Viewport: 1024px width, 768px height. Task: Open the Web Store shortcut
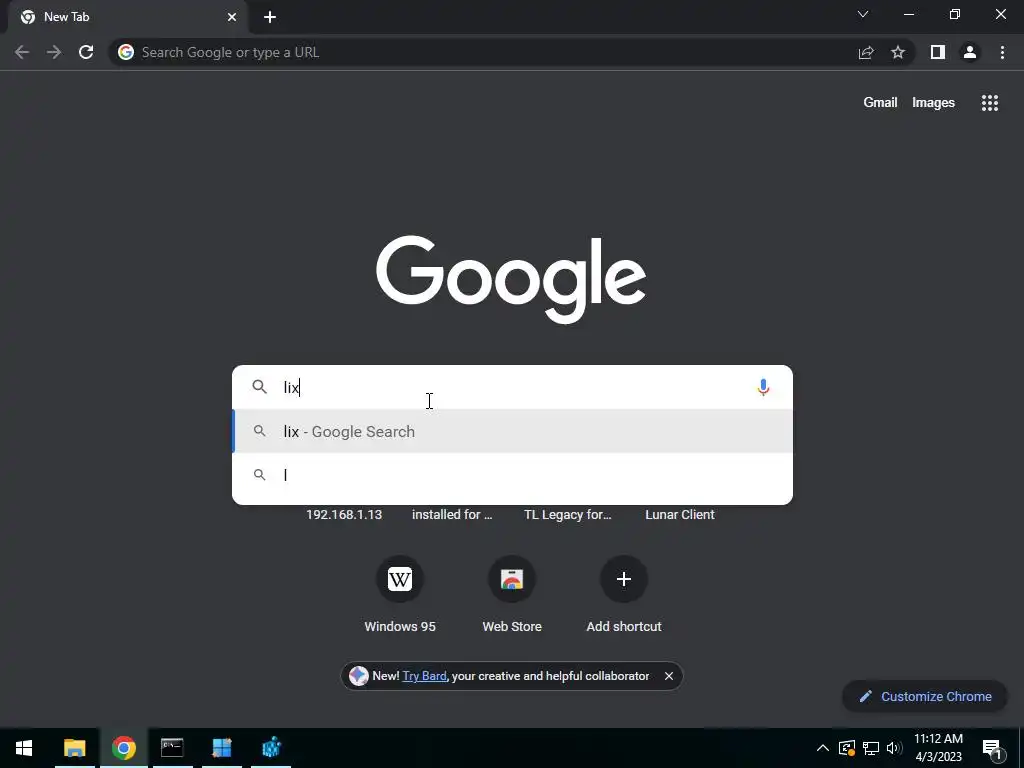point(512,594)
